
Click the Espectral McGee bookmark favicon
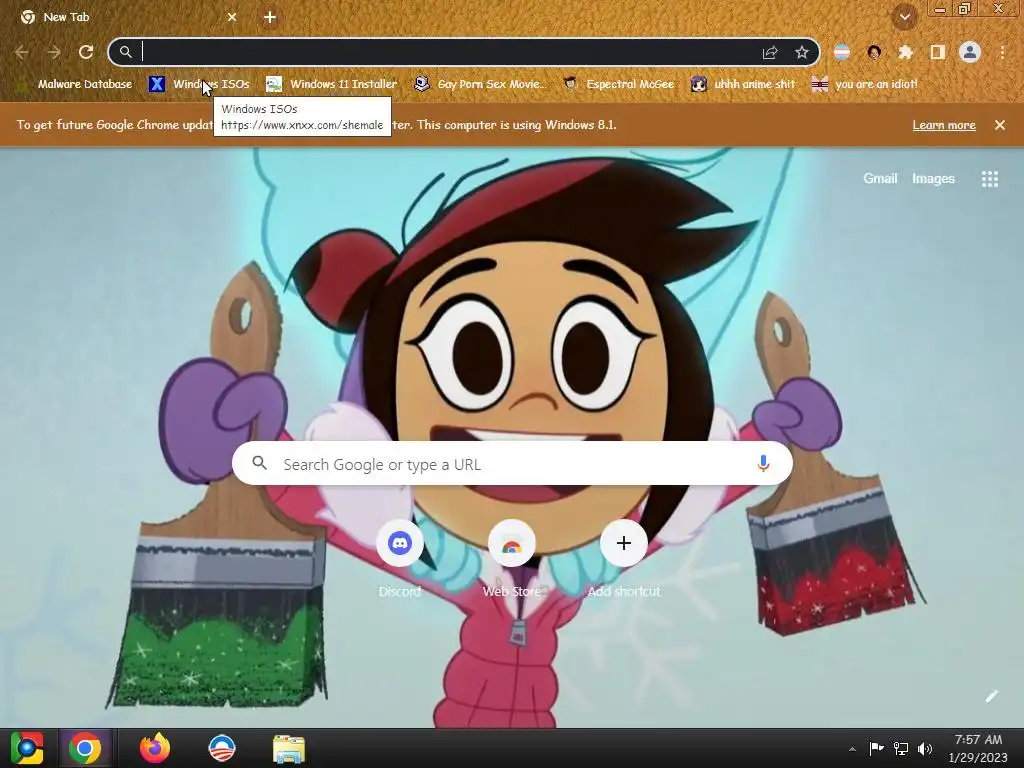click(570, 84)
